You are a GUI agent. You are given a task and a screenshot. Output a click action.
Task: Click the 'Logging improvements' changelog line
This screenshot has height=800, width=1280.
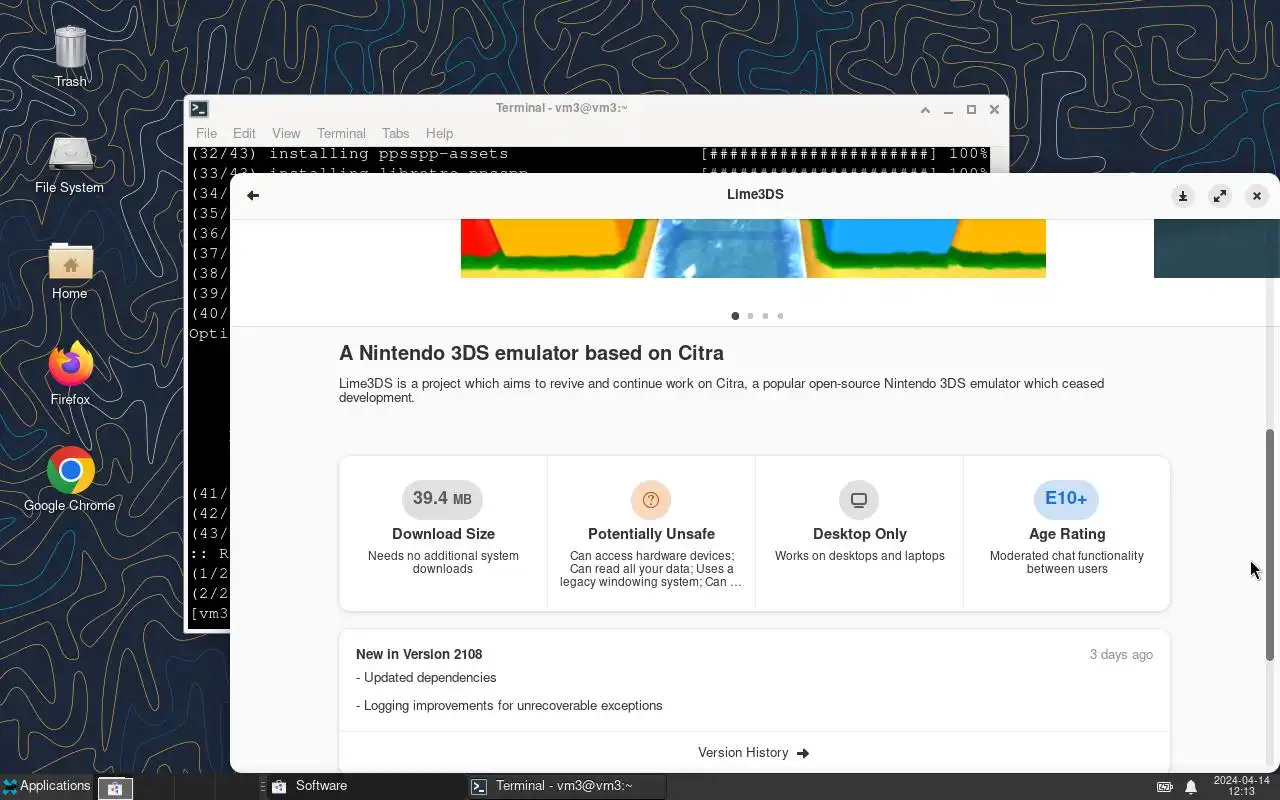point(509,705)
